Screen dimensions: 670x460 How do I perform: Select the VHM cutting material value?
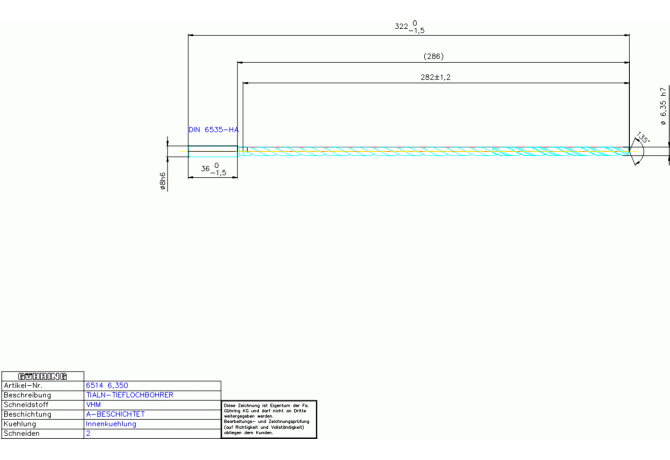click(x=94, y=405)
